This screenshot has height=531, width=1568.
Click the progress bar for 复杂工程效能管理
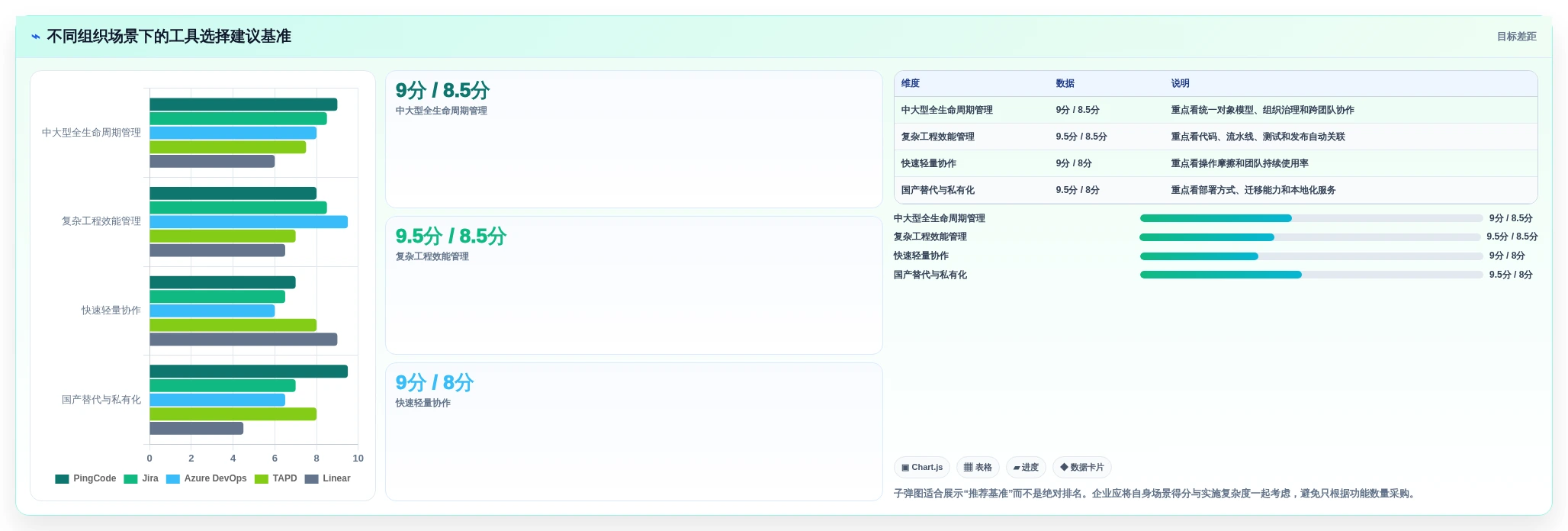click(x=1309, y=237)
